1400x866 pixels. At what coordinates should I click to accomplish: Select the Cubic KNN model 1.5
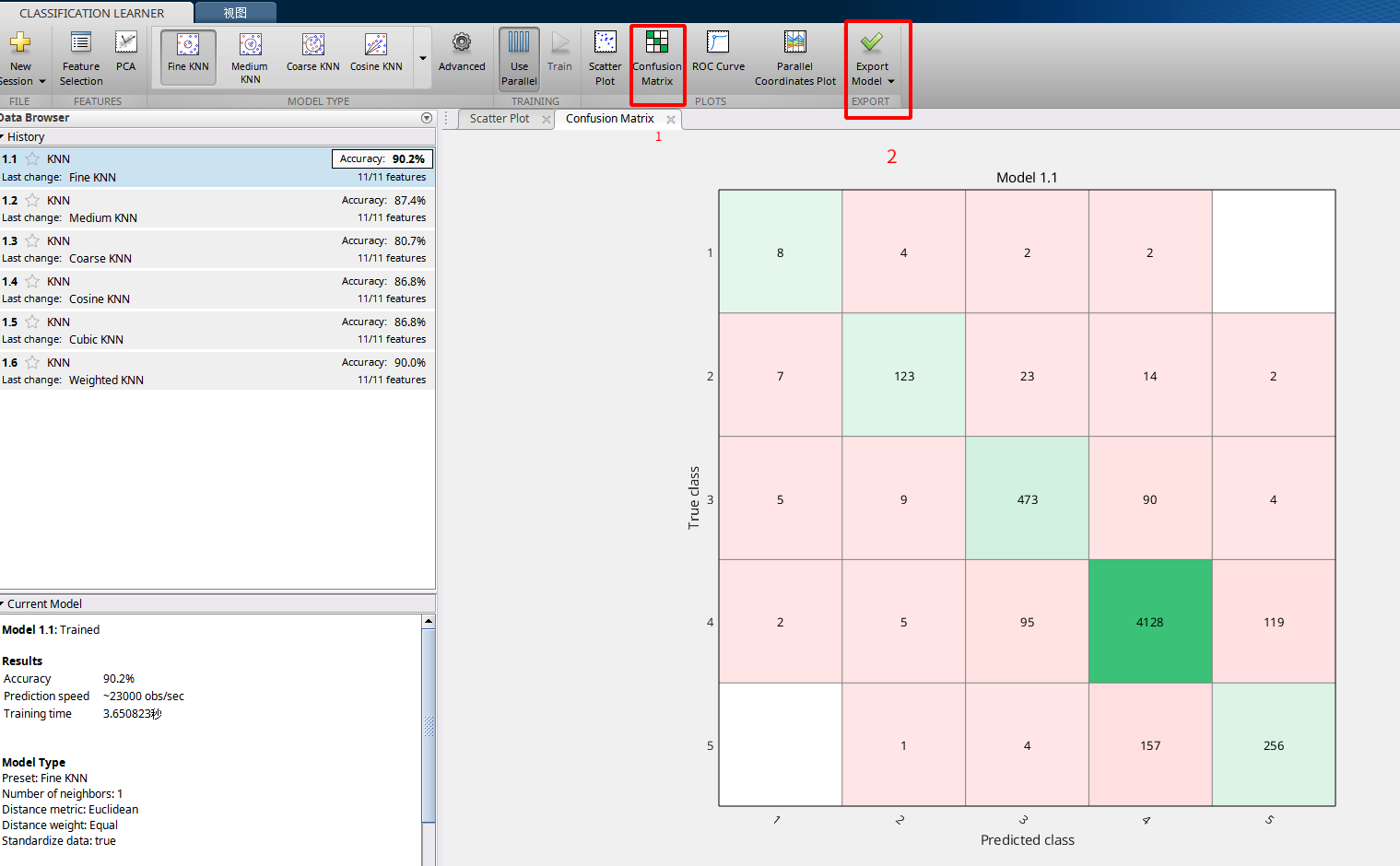[184, 329]
